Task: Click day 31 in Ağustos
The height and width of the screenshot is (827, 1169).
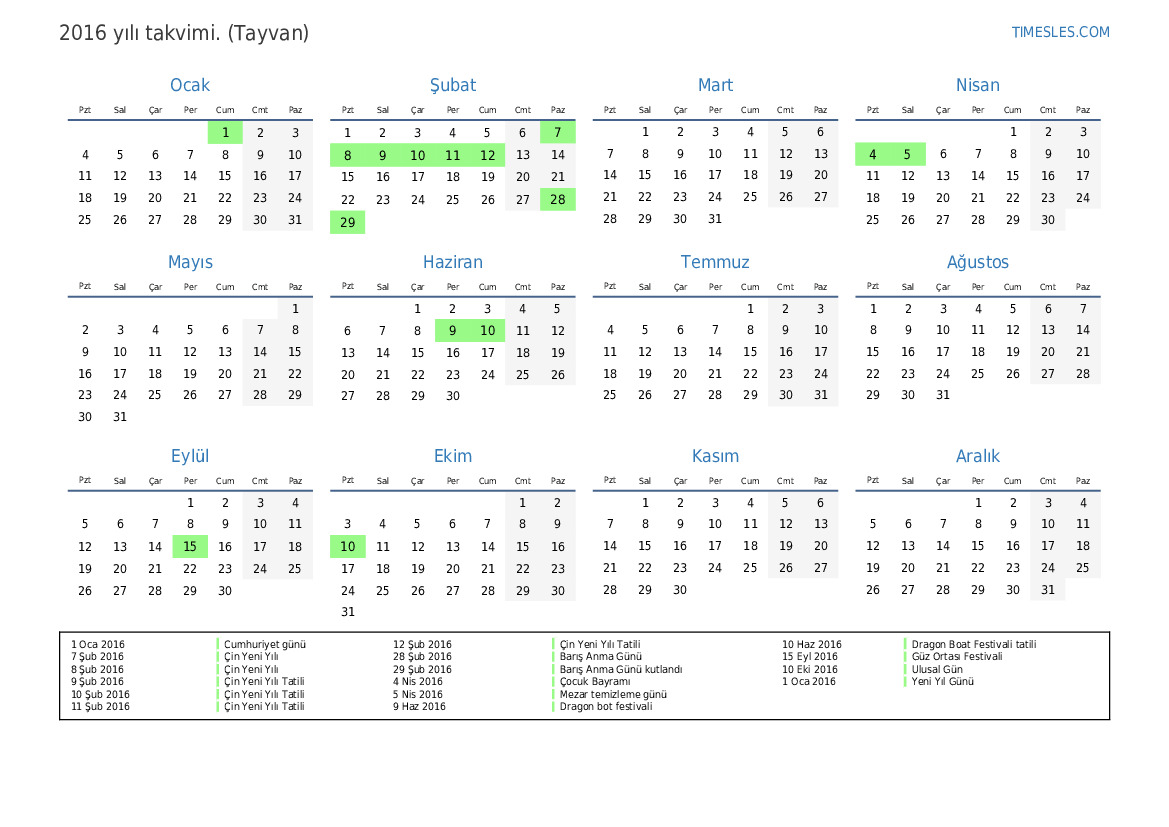Action: pos(942,395)
